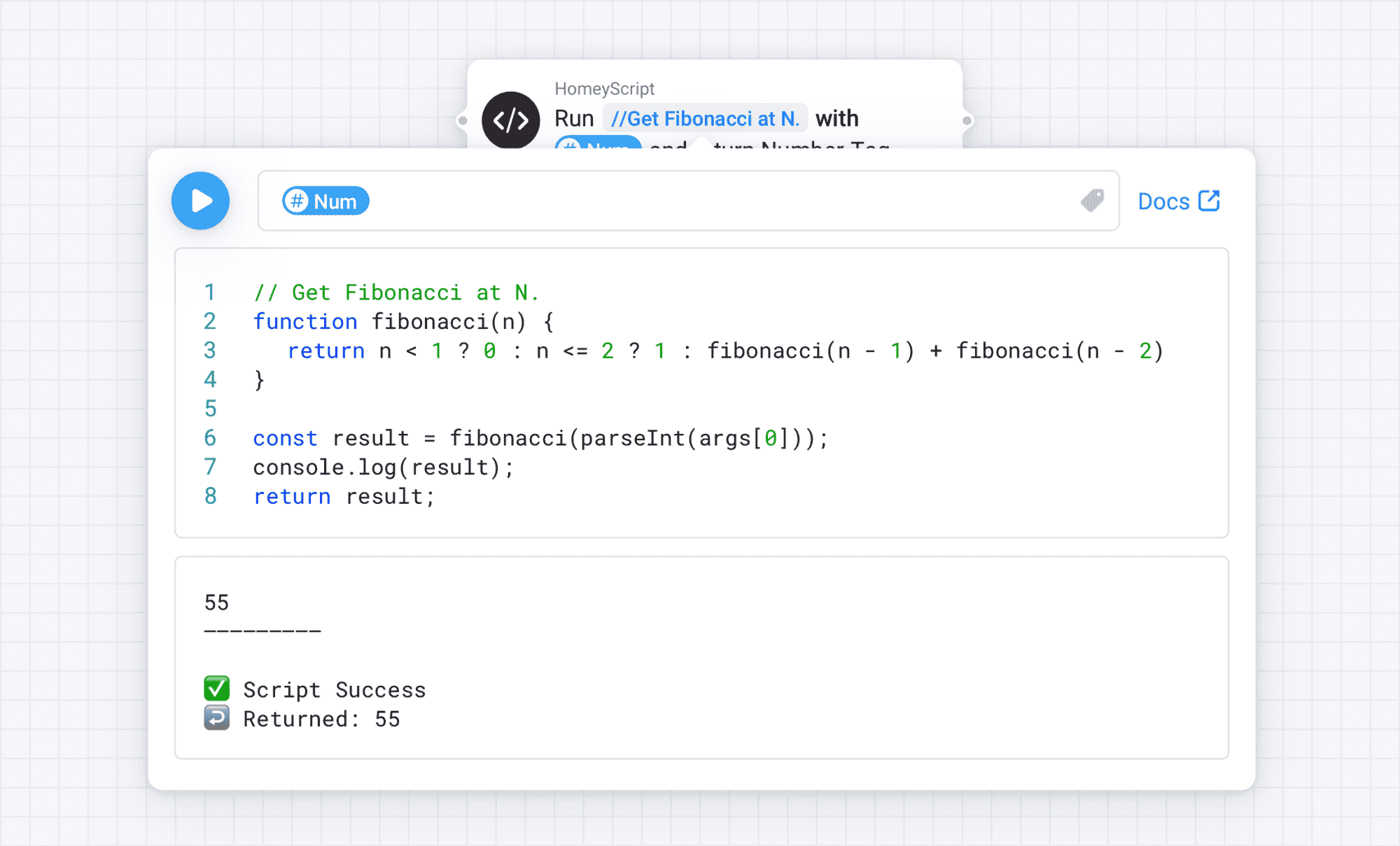Image resolution: width=1400 pixels, height=846 pixels.
Task: Click the 'const result' line in the editor
Action: (x=540, y=439)
